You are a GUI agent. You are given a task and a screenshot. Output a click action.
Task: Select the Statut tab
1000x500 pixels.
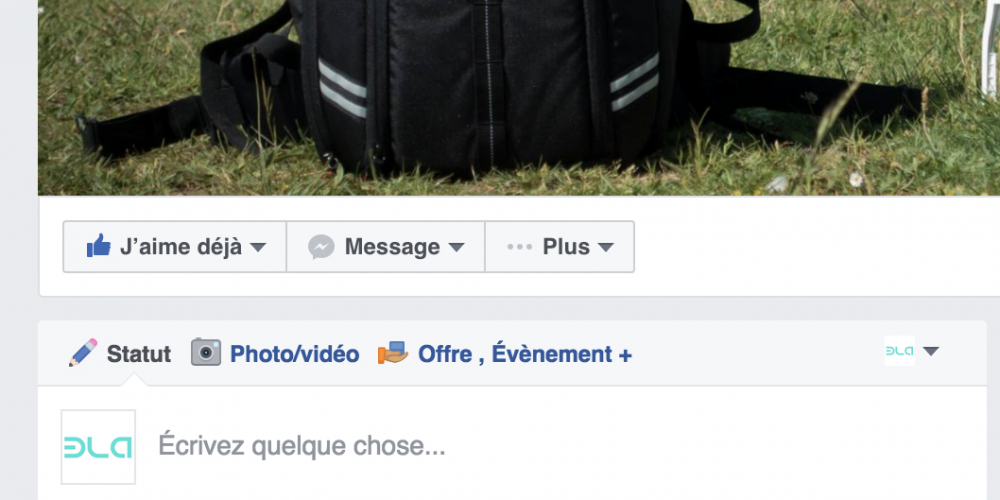(x=120, y=353)
